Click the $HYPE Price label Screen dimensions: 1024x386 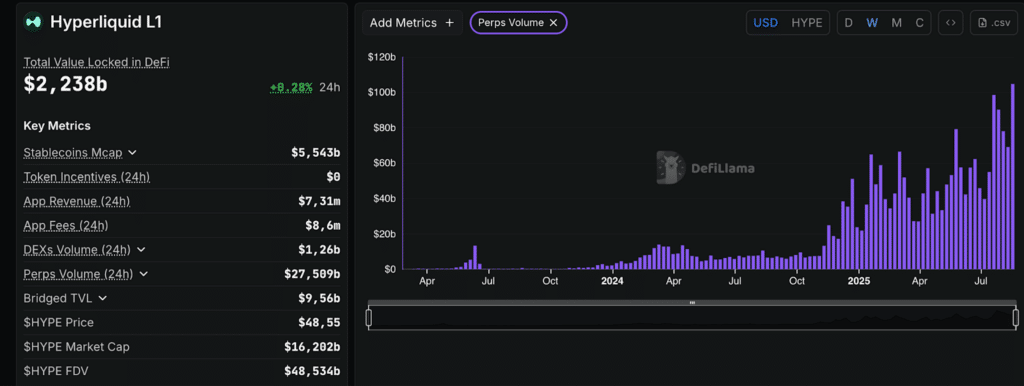pos(58,322)
